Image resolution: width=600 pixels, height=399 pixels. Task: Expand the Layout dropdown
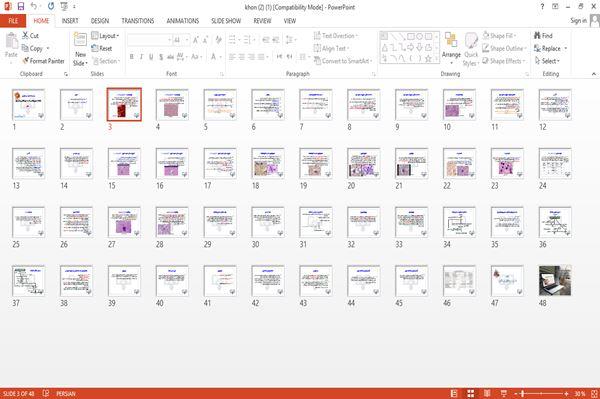click(105, 36)
